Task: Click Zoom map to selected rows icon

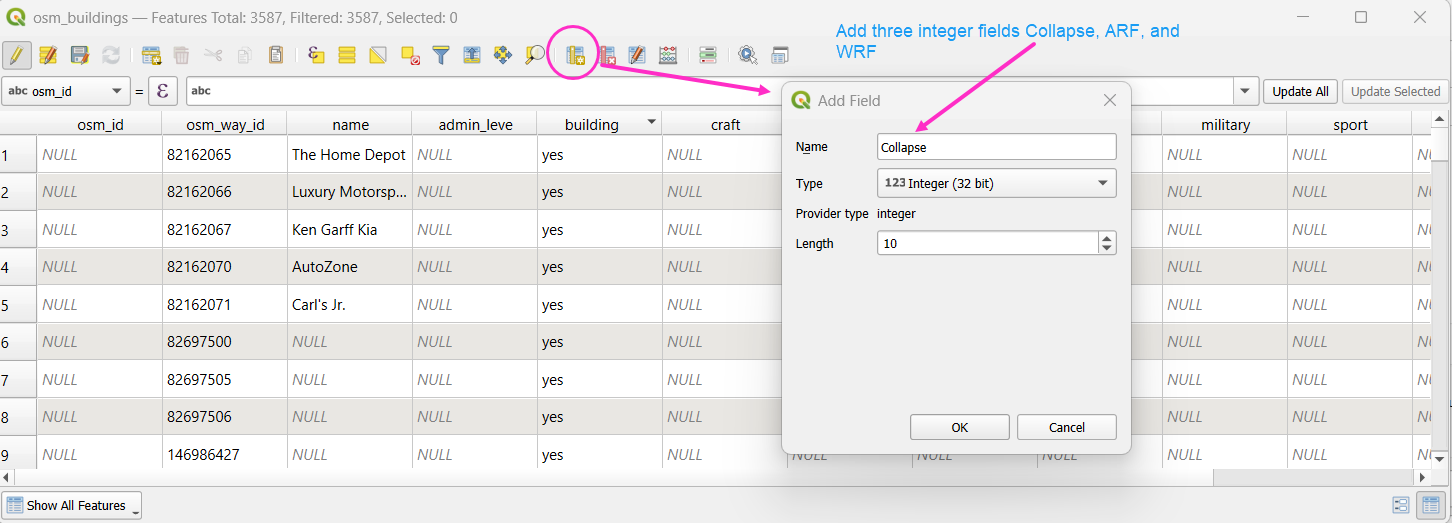Action: 535,55
